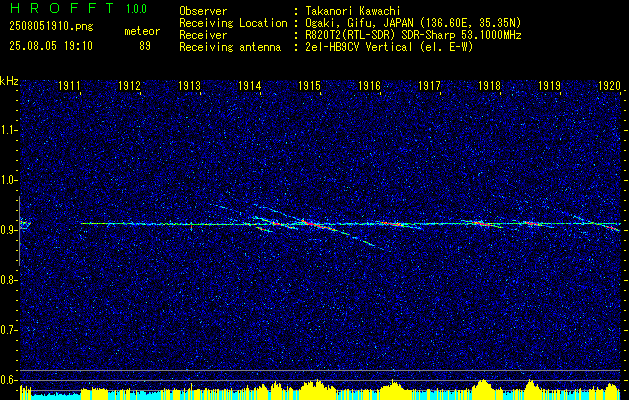629x400 pixels.
Task: Click time marker 1914
Action: (x=249, y=85)
